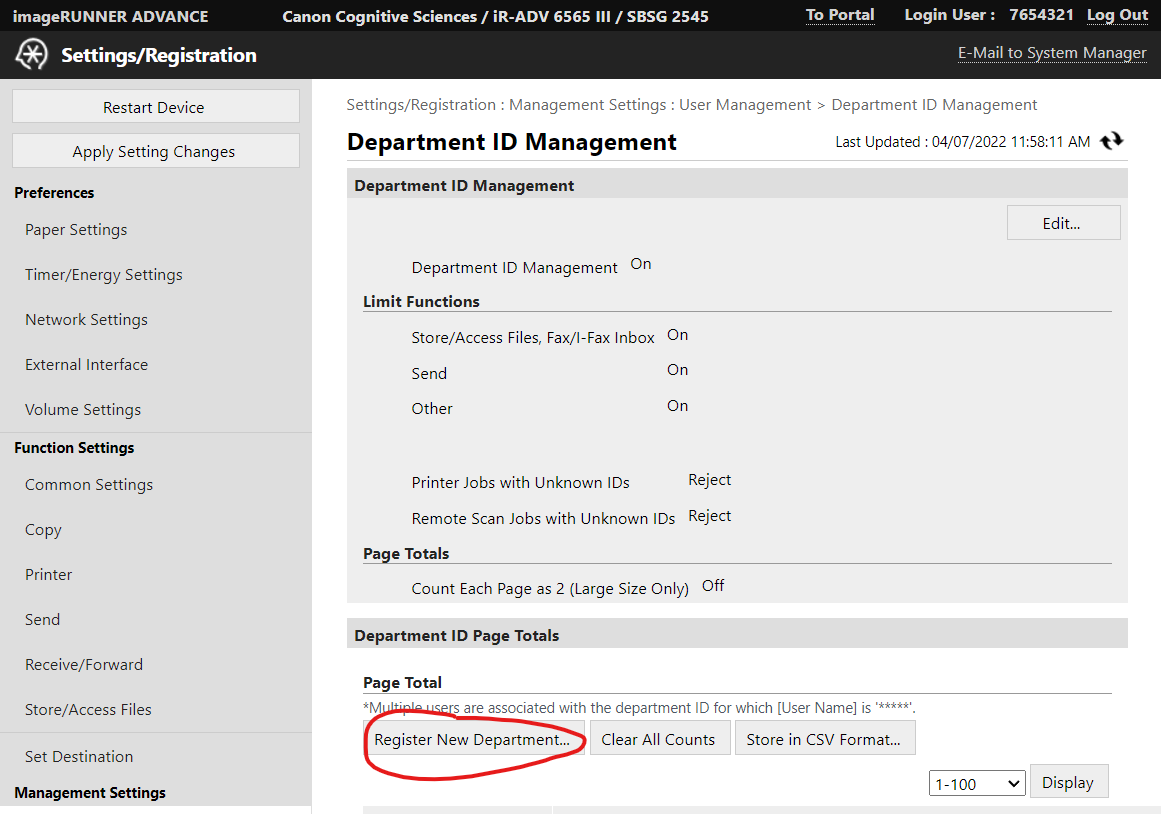Follow the To Portal link
1161x814 pixels.
coord(840,16)
